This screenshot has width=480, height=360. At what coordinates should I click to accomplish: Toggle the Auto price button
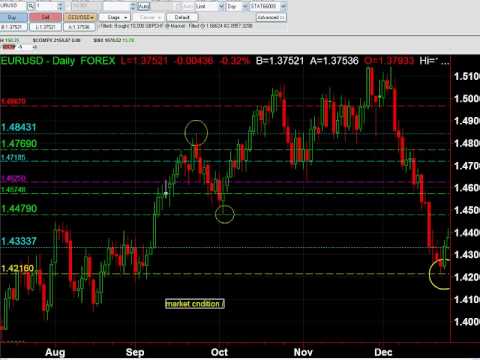point(144,6)
